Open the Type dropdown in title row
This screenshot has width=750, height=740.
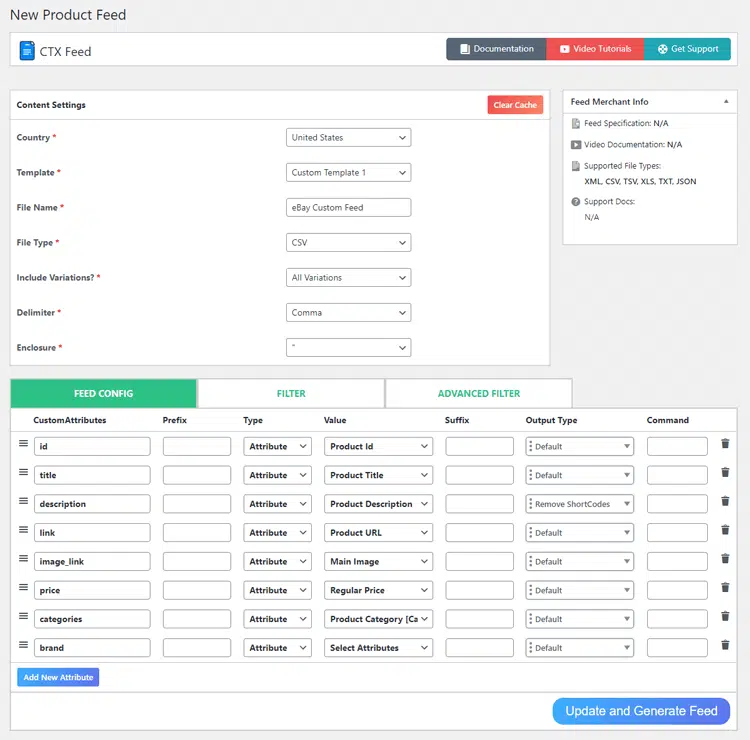pos(277,475)
